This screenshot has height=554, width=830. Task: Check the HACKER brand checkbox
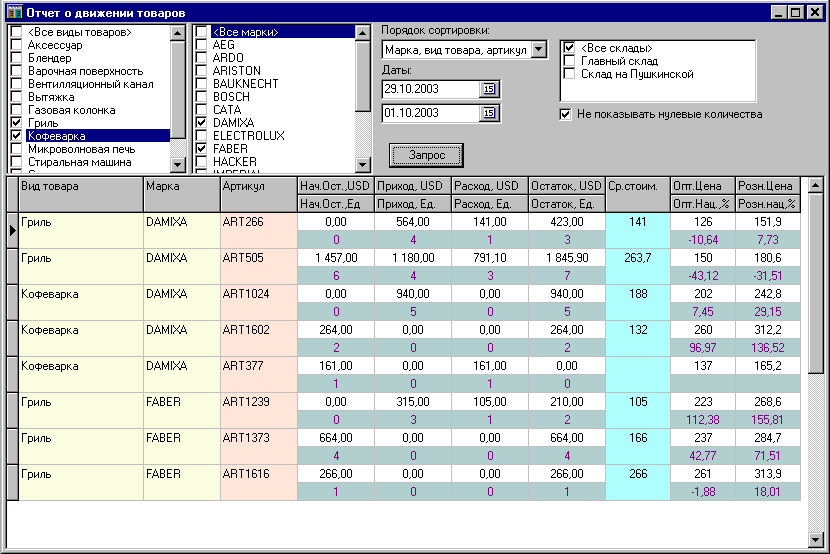point(201,162)
